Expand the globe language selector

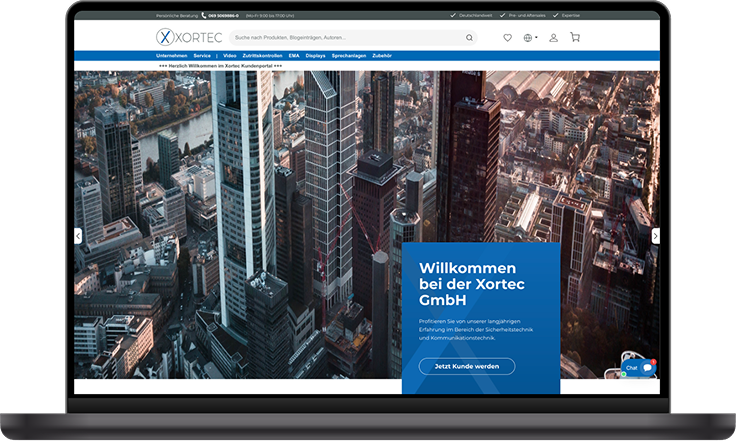(x=530, y=38)
